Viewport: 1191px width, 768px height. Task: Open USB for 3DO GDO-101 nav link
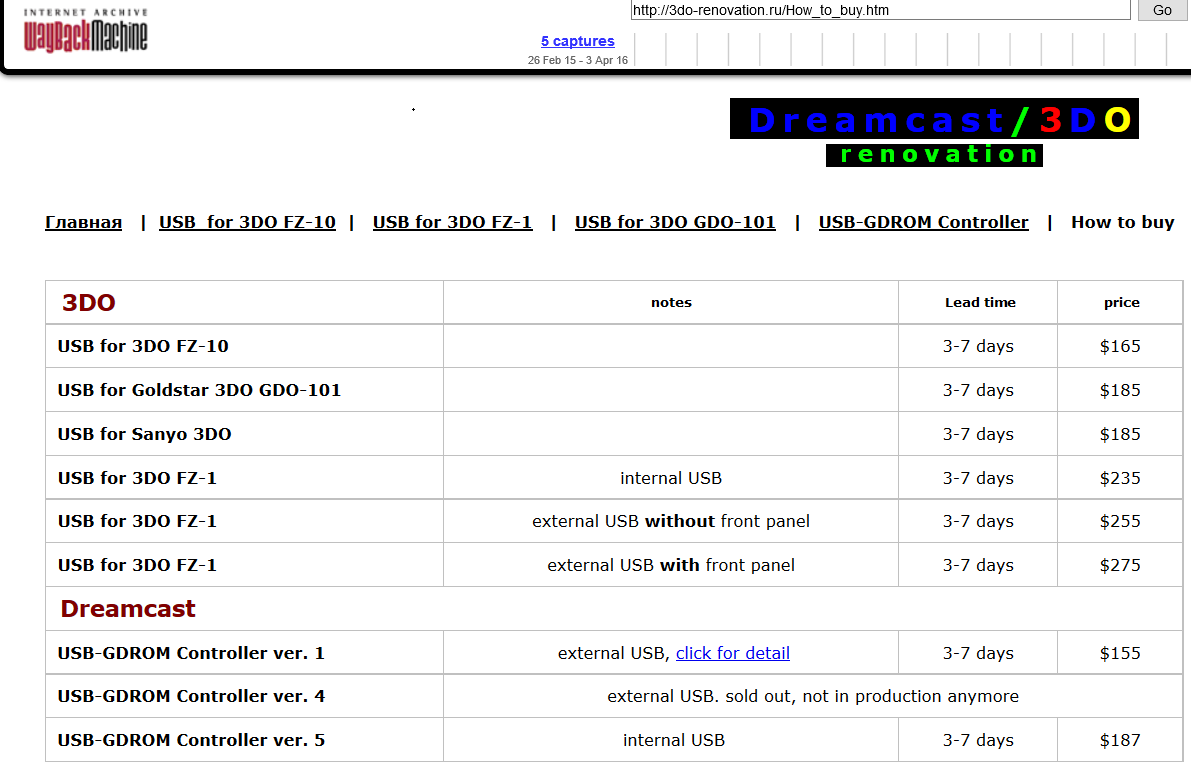(674, 223)
